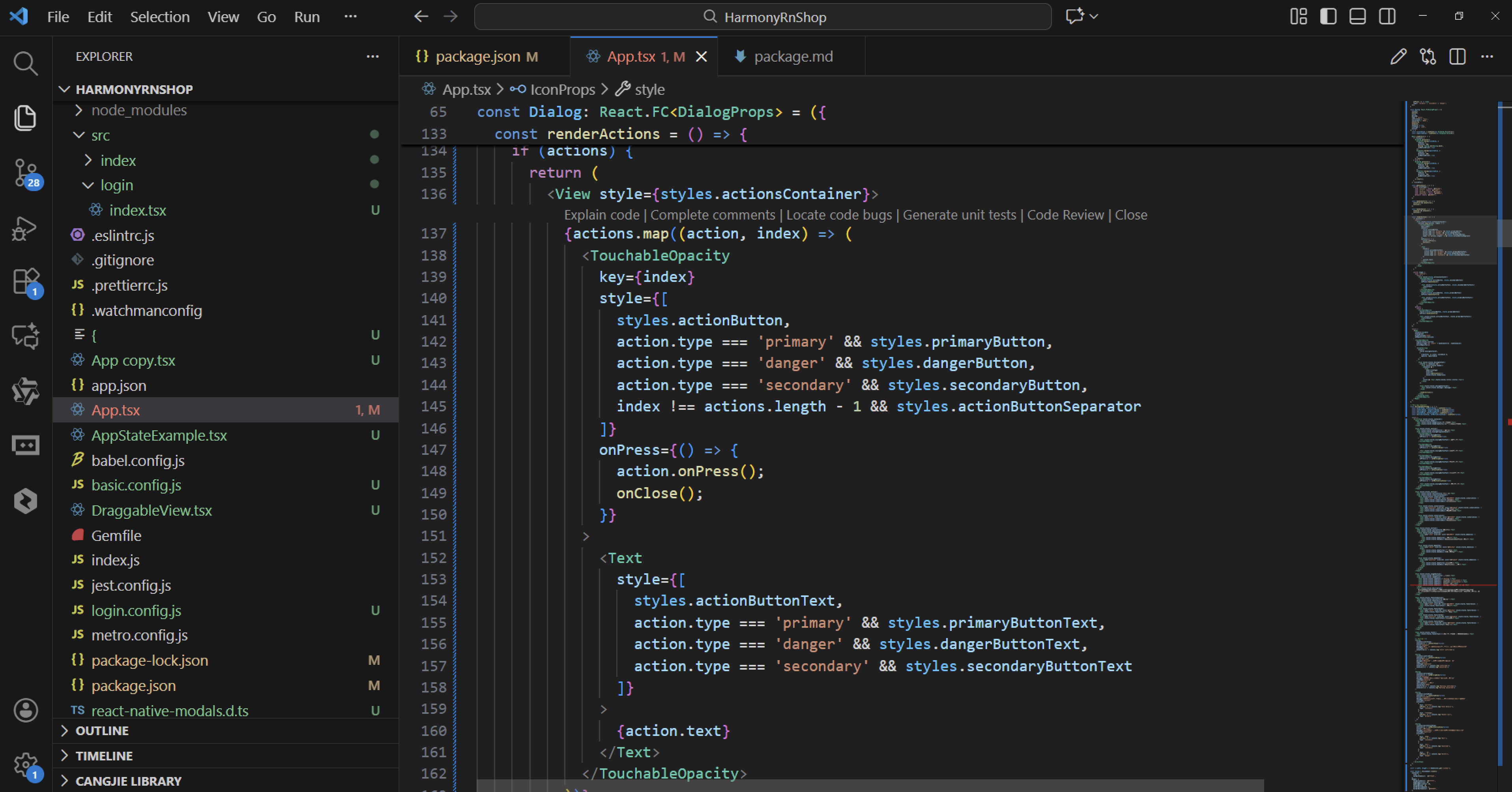
Task: Open the Manage settings gear
Action: click(x=25, y=764)
